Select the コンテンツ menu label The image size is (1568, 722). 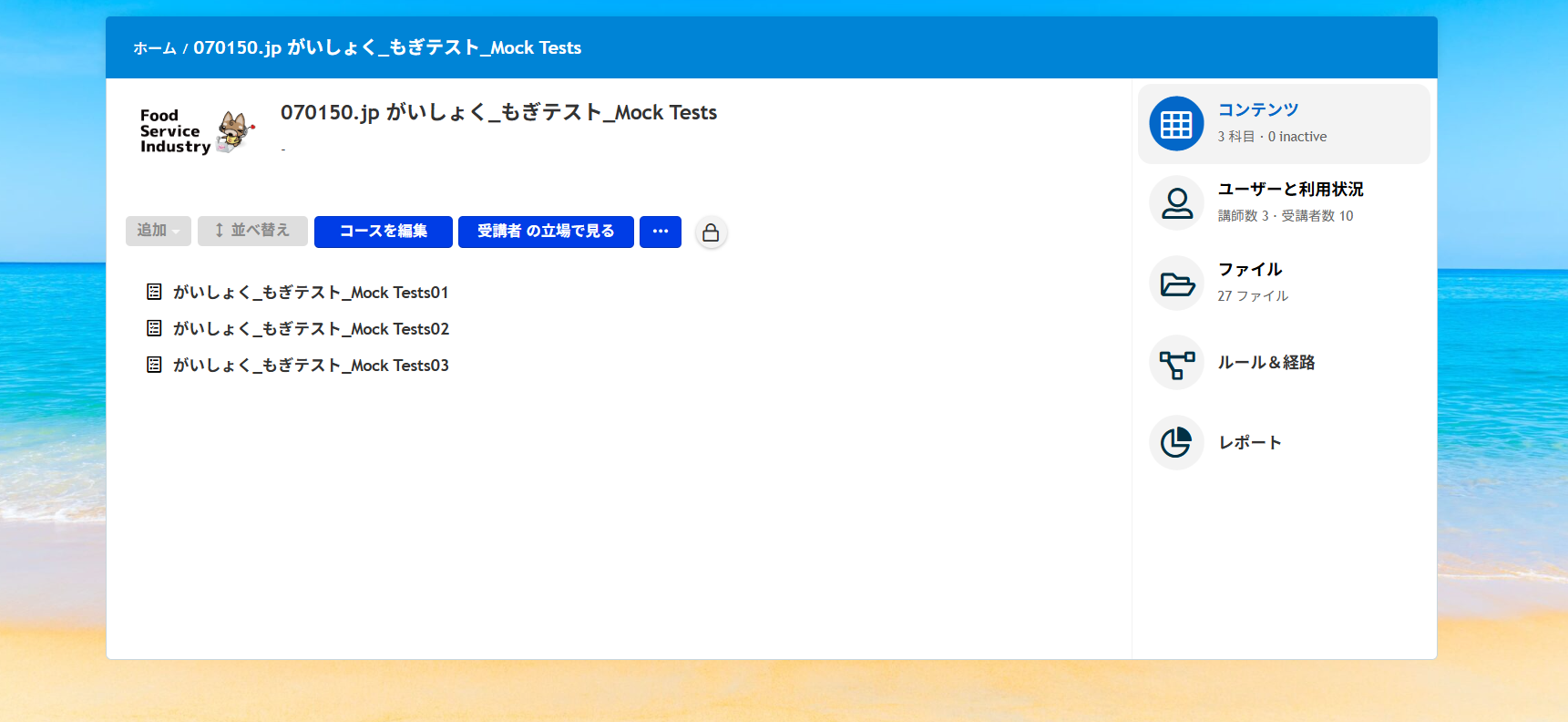[x=1257, y=109]
